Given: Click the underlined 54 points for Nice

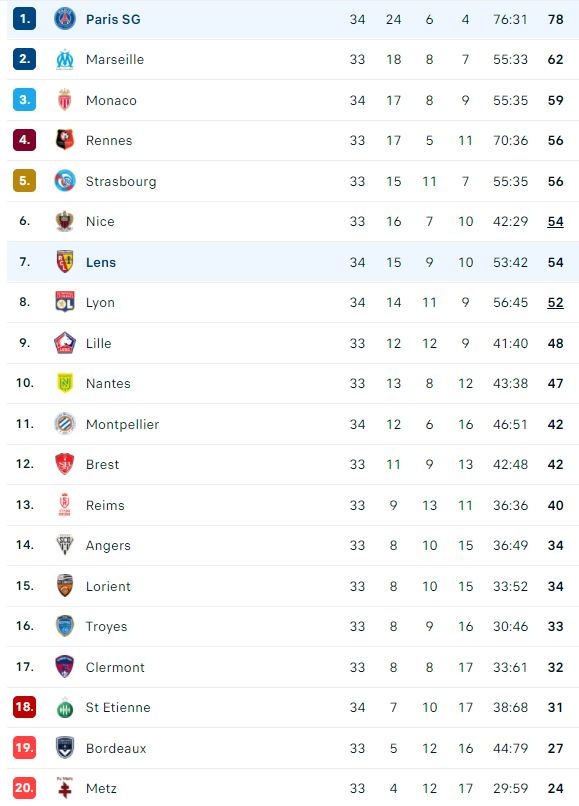Looking at the screenshot, I should pos(556,221).
